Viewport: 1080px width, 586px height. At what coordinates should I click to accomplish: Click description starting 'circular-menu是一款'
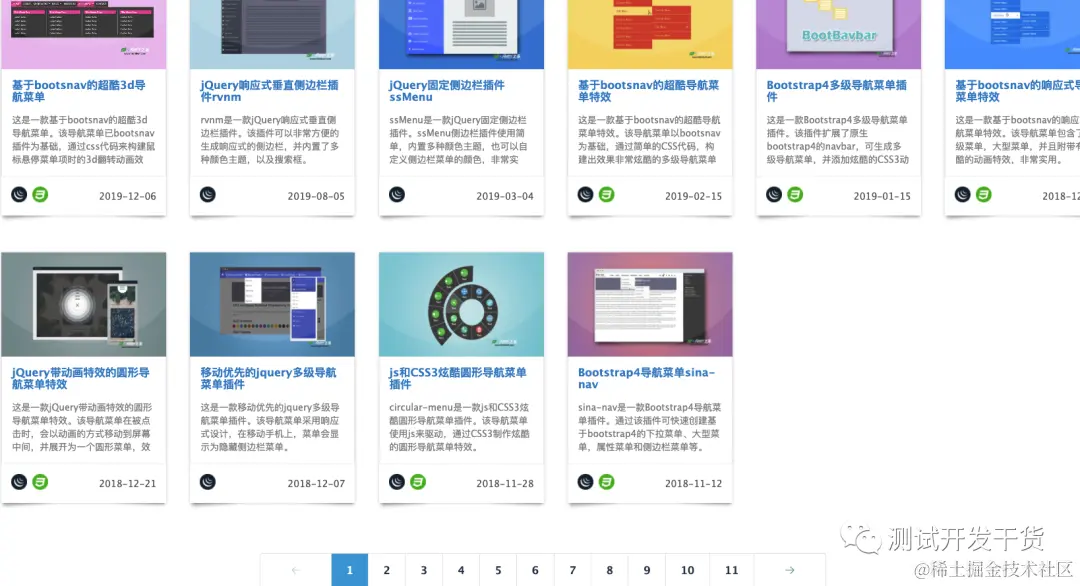[459, 427]
